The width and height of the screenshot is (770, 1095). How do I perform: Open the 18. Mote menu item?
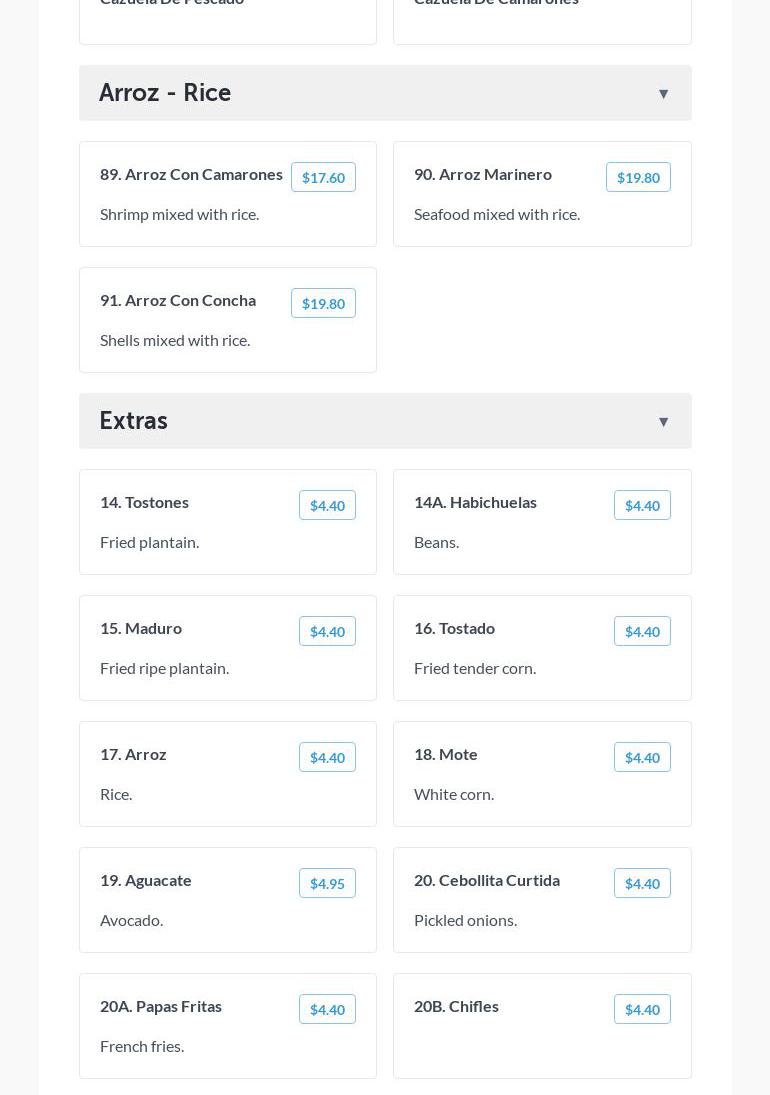click(446, 754)
